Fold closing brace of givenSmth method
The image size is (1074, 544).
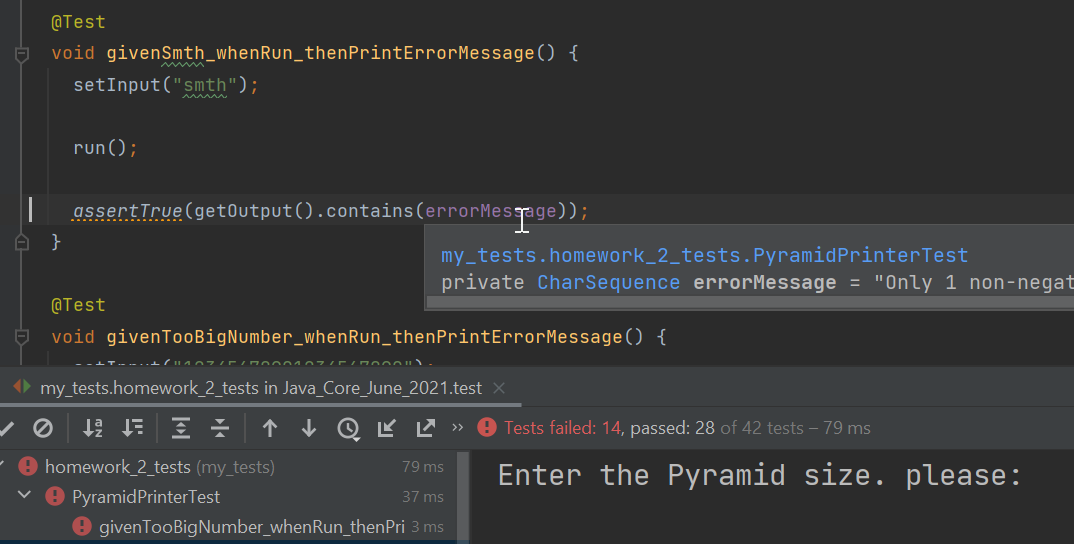point(22,243)
